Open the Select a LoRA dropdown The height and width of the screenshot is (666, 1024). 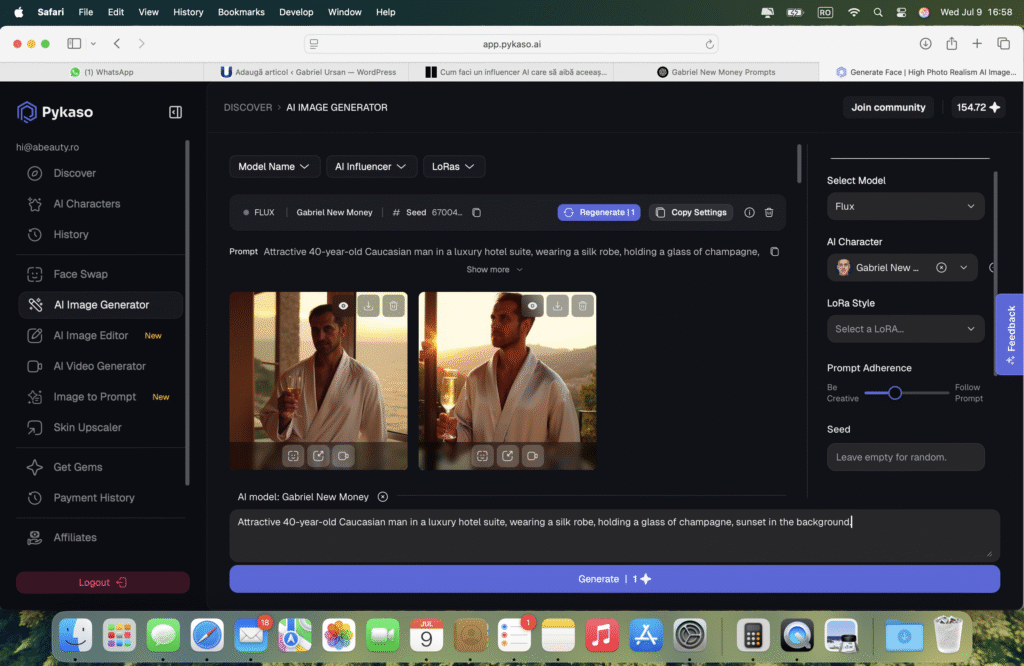tap(905, 329)
